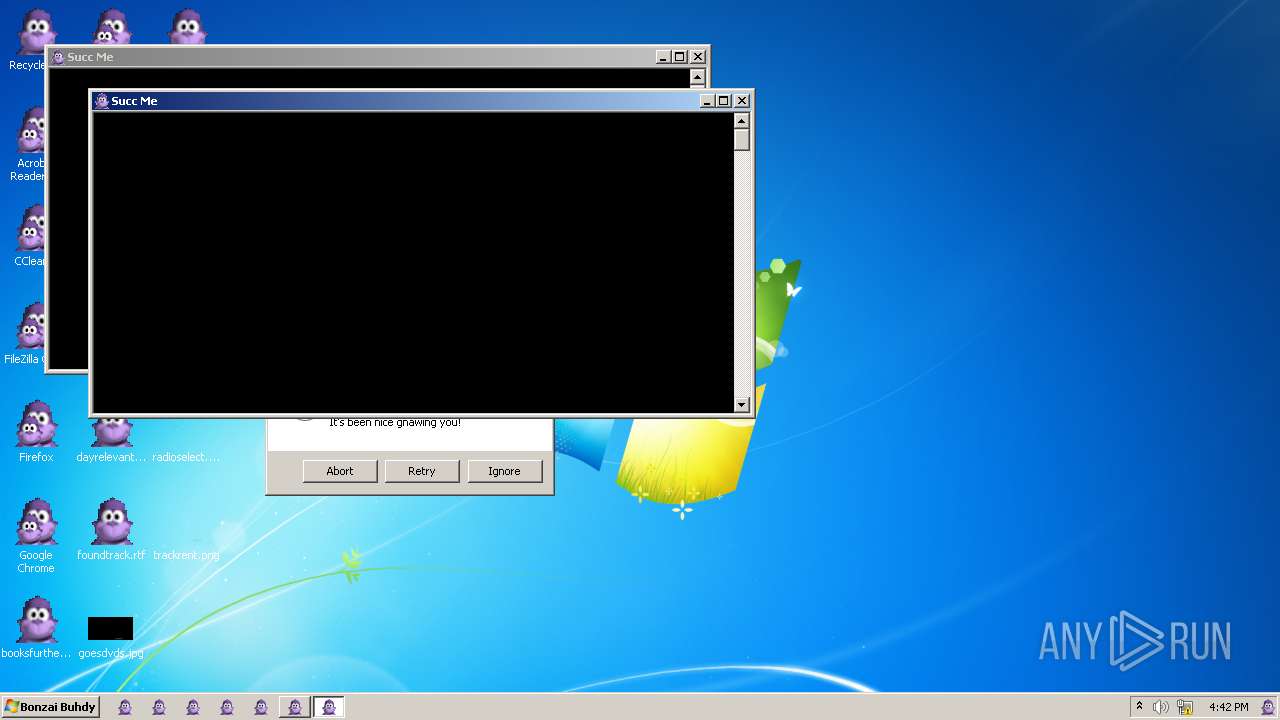Click the Abort button in the dialog
Viewport: 1280px width, 720px height.
click(x=340, y=471)
